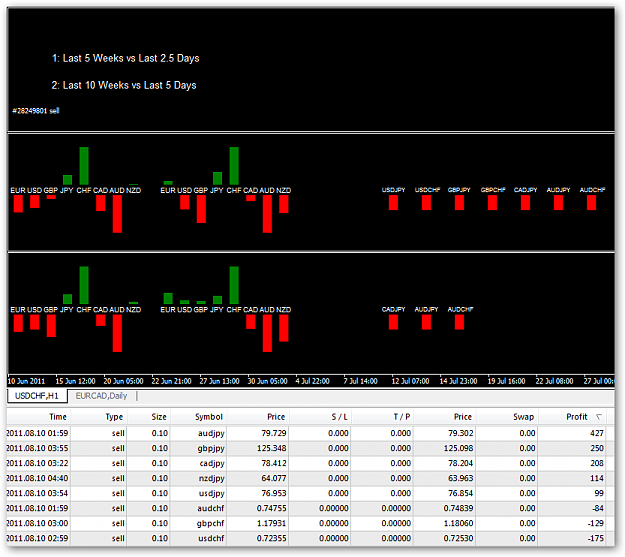Viewport: 625px width, 557px height.
Task: Click the GBPCHF label in upper indicator
Action: tap(493, 190)
